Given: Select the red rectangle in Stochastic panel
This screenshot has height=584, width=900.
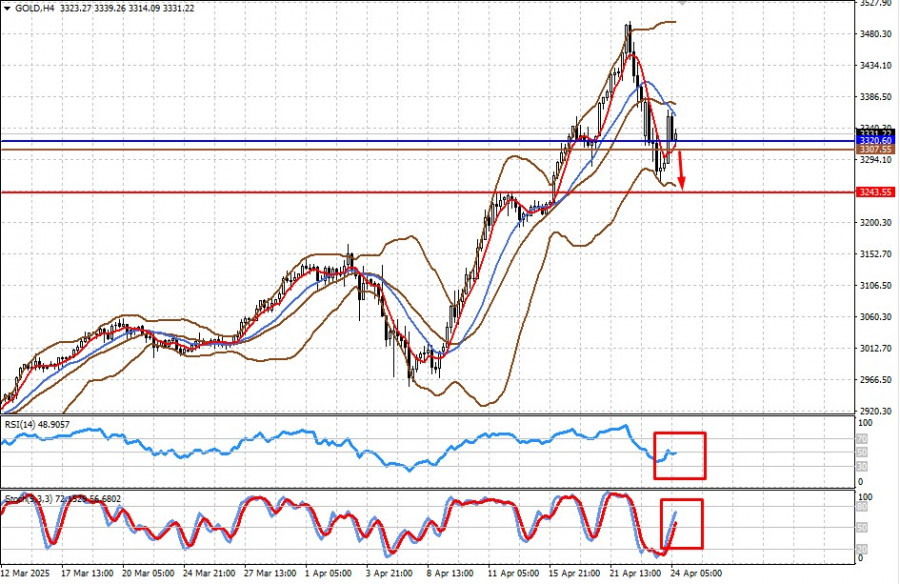Looking at the screenshot, I should coord(680,523).
